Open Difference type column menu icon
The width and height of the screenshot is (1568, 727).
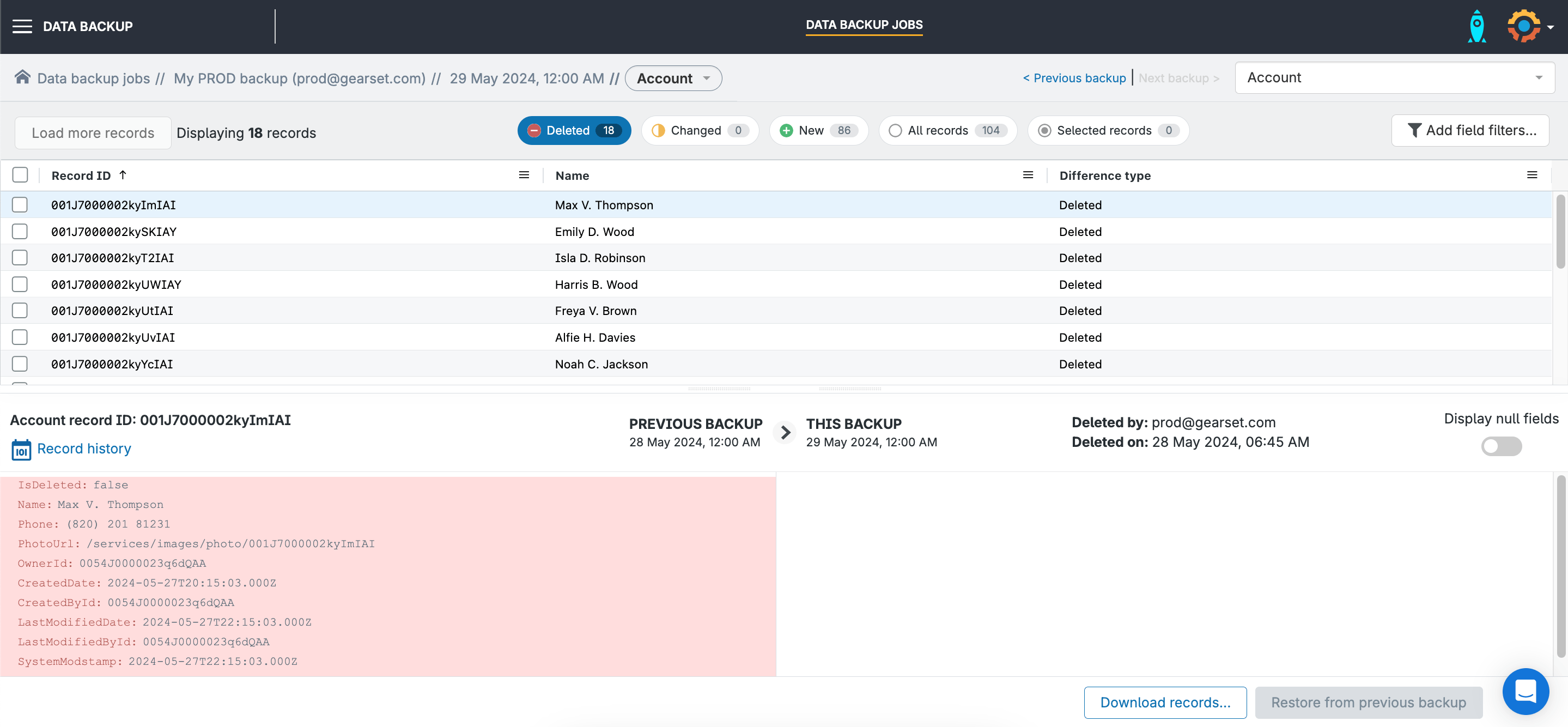1532,175
